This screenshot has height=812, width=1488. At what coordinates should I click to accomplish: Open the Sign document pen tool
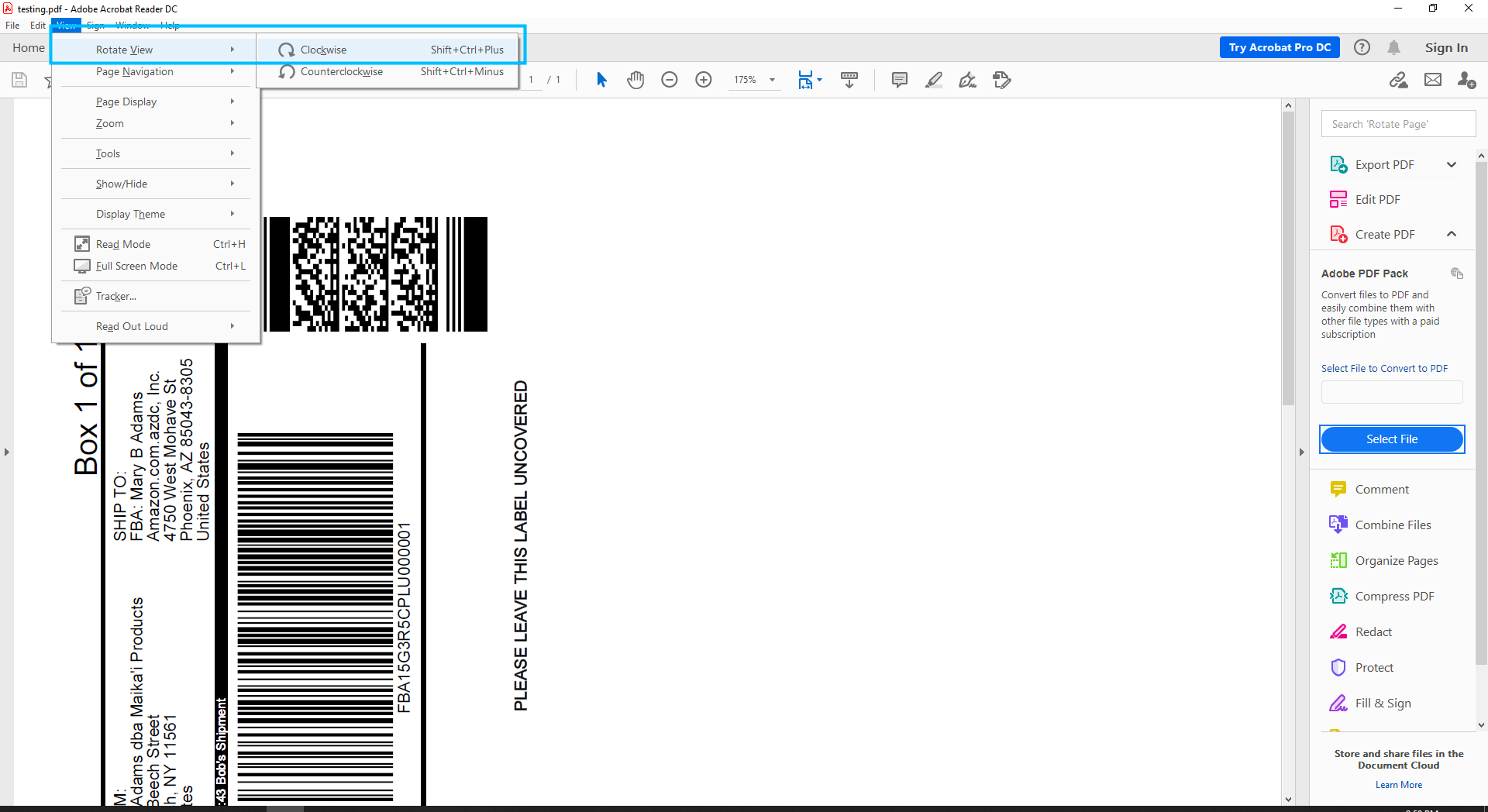[x=968, y=80]
